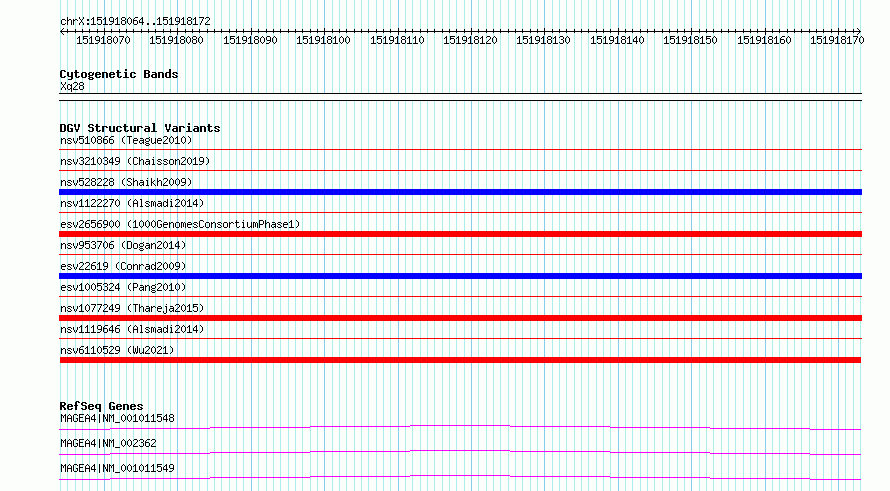Open variant esv2656900 (1000GenomesConsortiumPhase1)
This screenshot has width=890, height=491.
180,224
